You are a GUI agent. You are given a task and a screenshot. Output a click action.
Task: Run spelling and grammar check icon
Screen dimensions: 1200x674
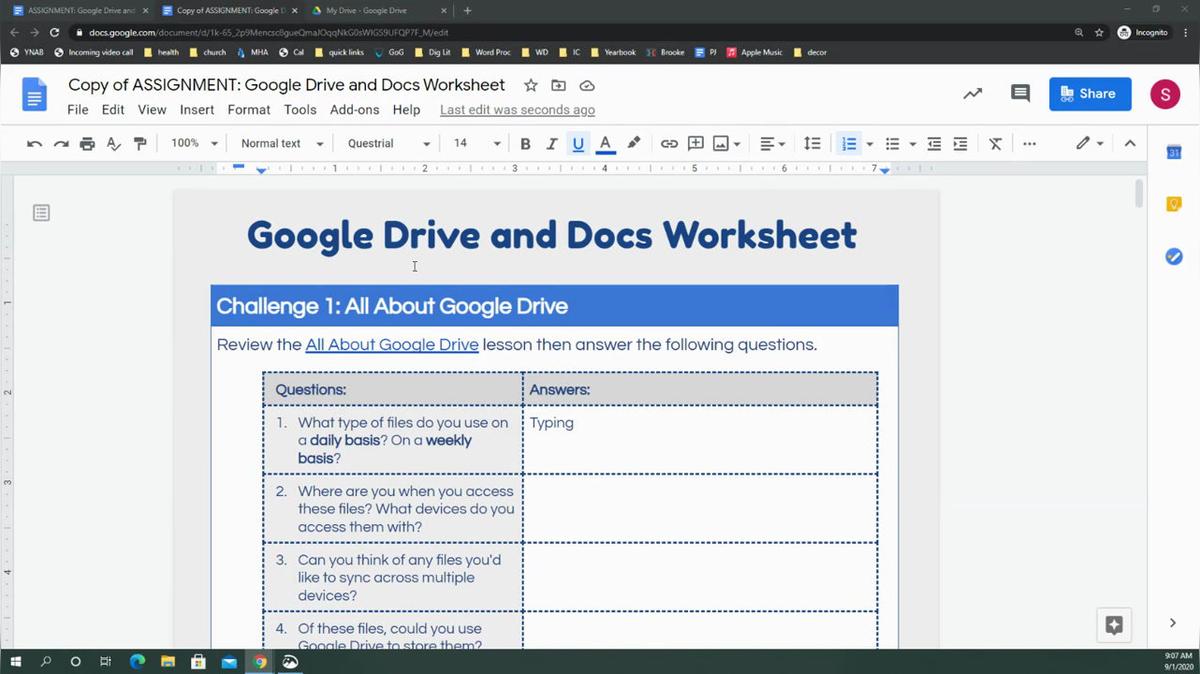pyautogui.click(x=114, y=144)
